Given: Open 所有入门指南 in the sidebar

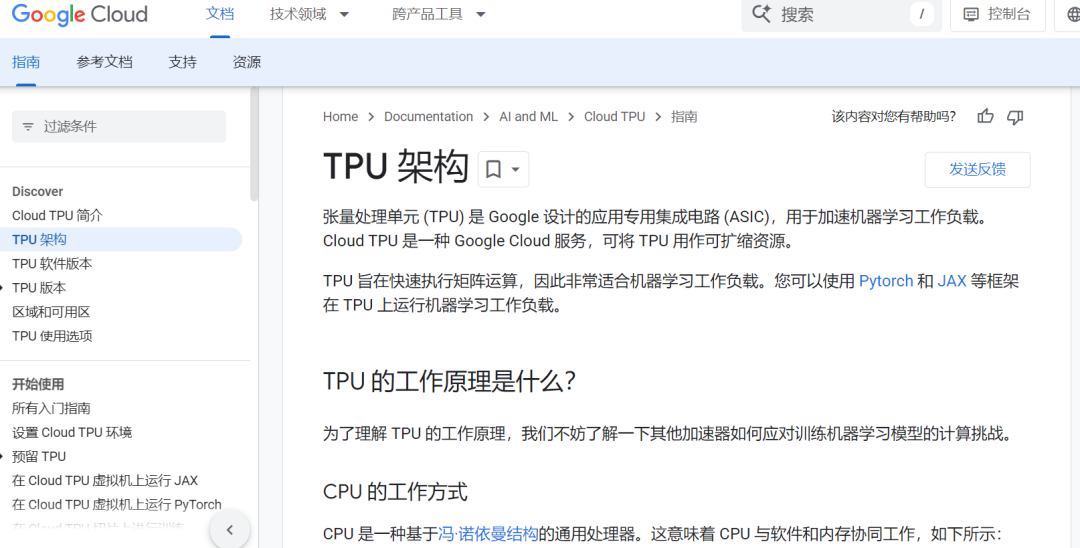Looking at the screenshot, I should point(51,408).
